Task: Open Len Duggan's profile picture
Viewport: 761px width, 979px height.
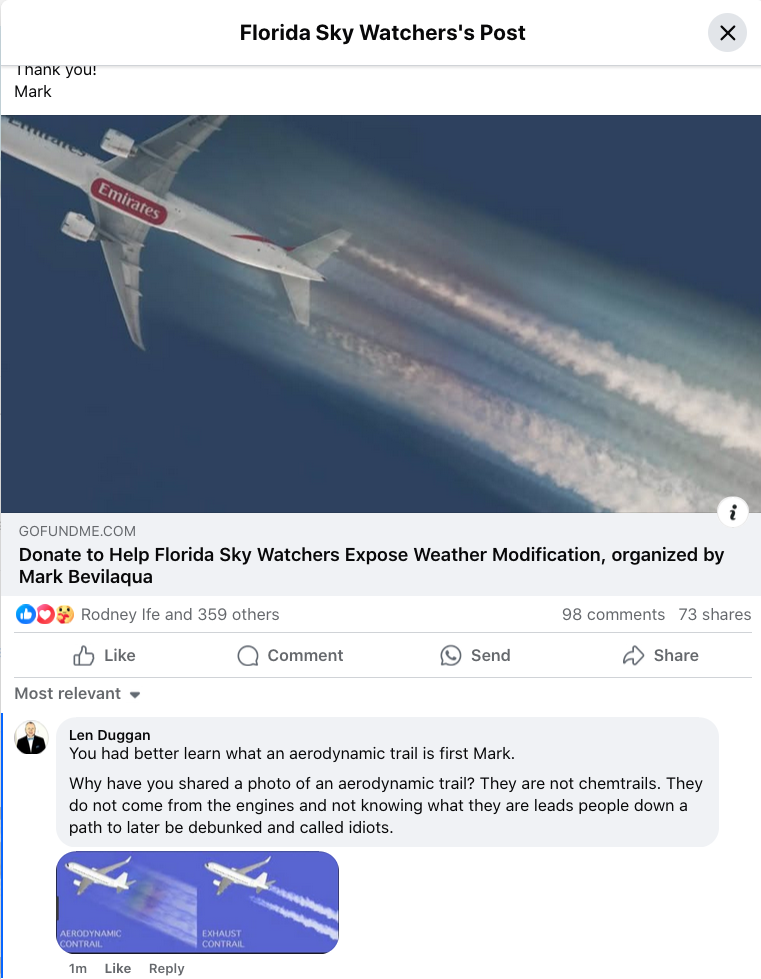Action: [x=31, y=737]
